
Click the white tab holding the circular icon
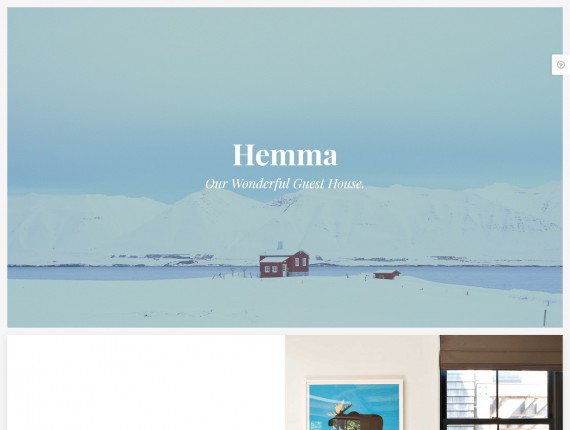pyautogui.click(x=561, y=65)
